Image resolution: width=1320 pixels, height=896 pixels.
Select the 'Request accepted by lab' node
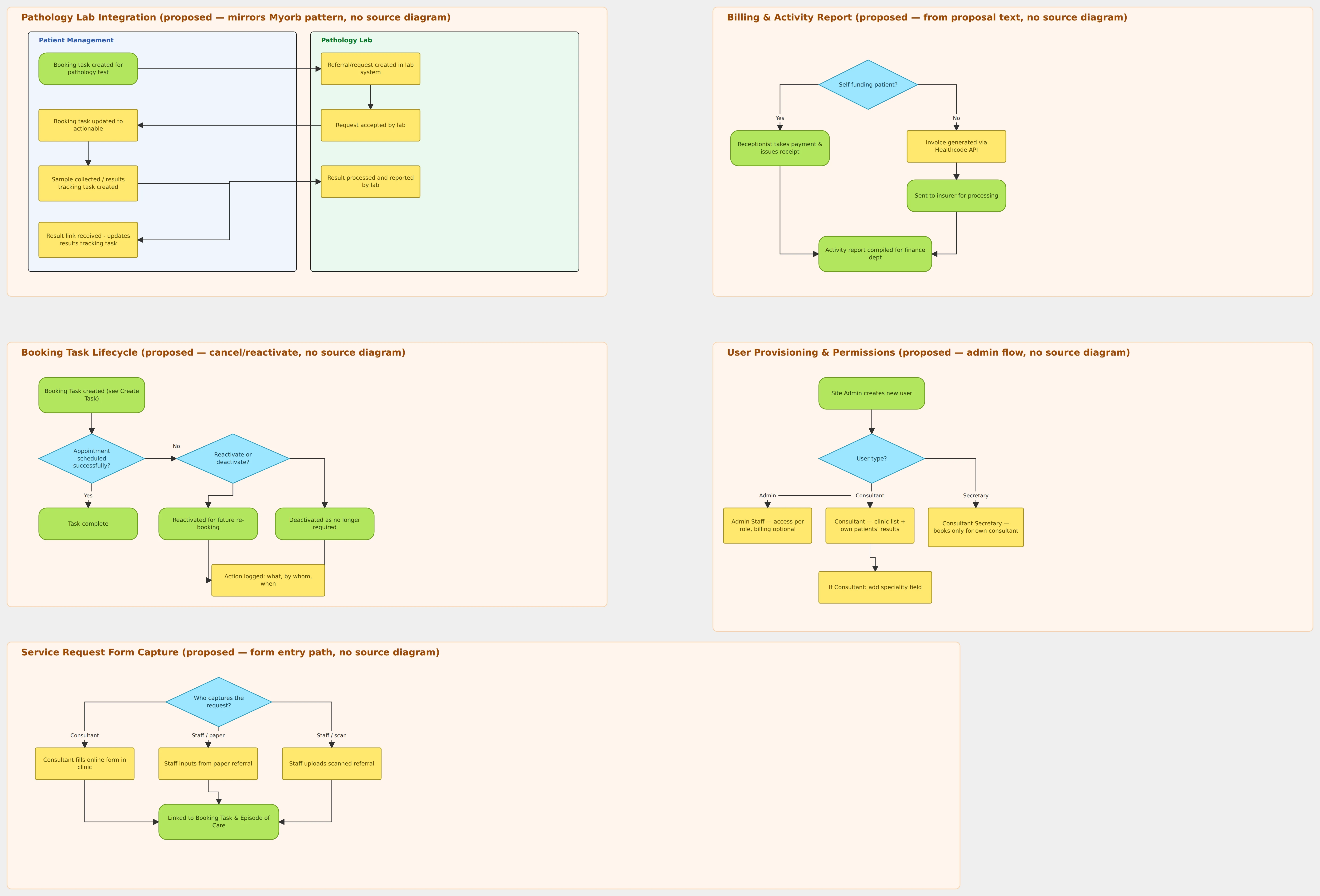pyautogui.click(x=370, y=125)
